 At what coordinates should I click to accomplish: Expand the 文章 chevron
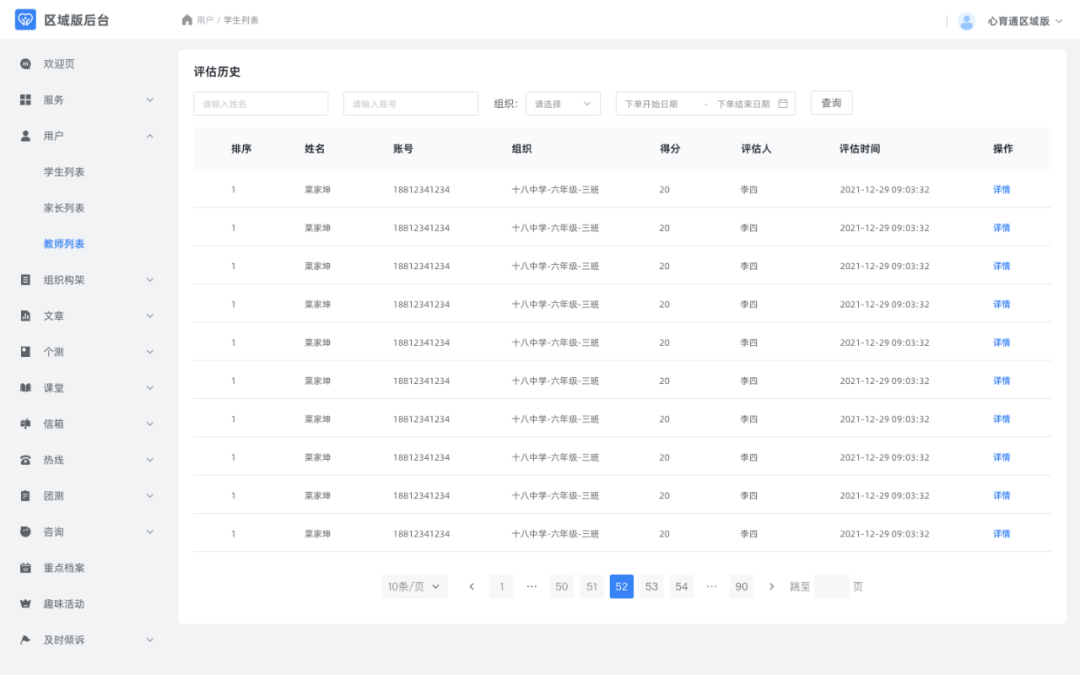(x=150, y=315)
